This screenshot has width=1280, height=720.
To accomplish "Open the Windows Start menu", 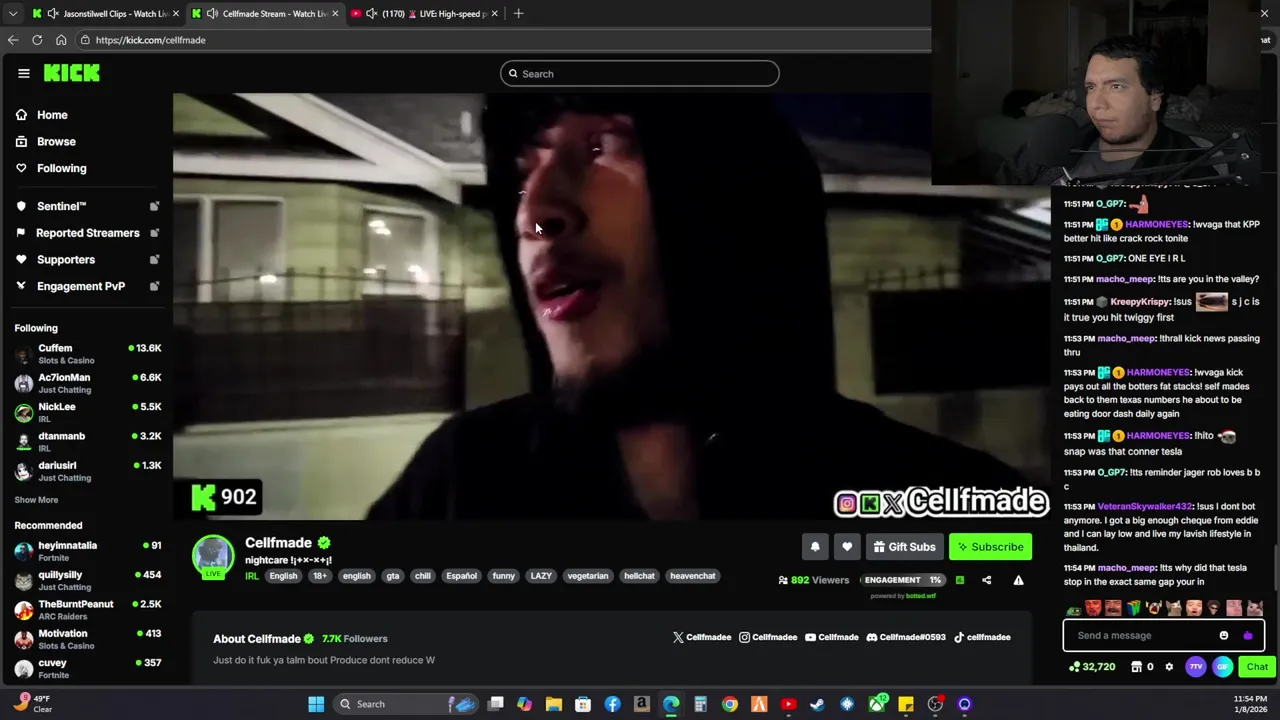I will point(316,704).
